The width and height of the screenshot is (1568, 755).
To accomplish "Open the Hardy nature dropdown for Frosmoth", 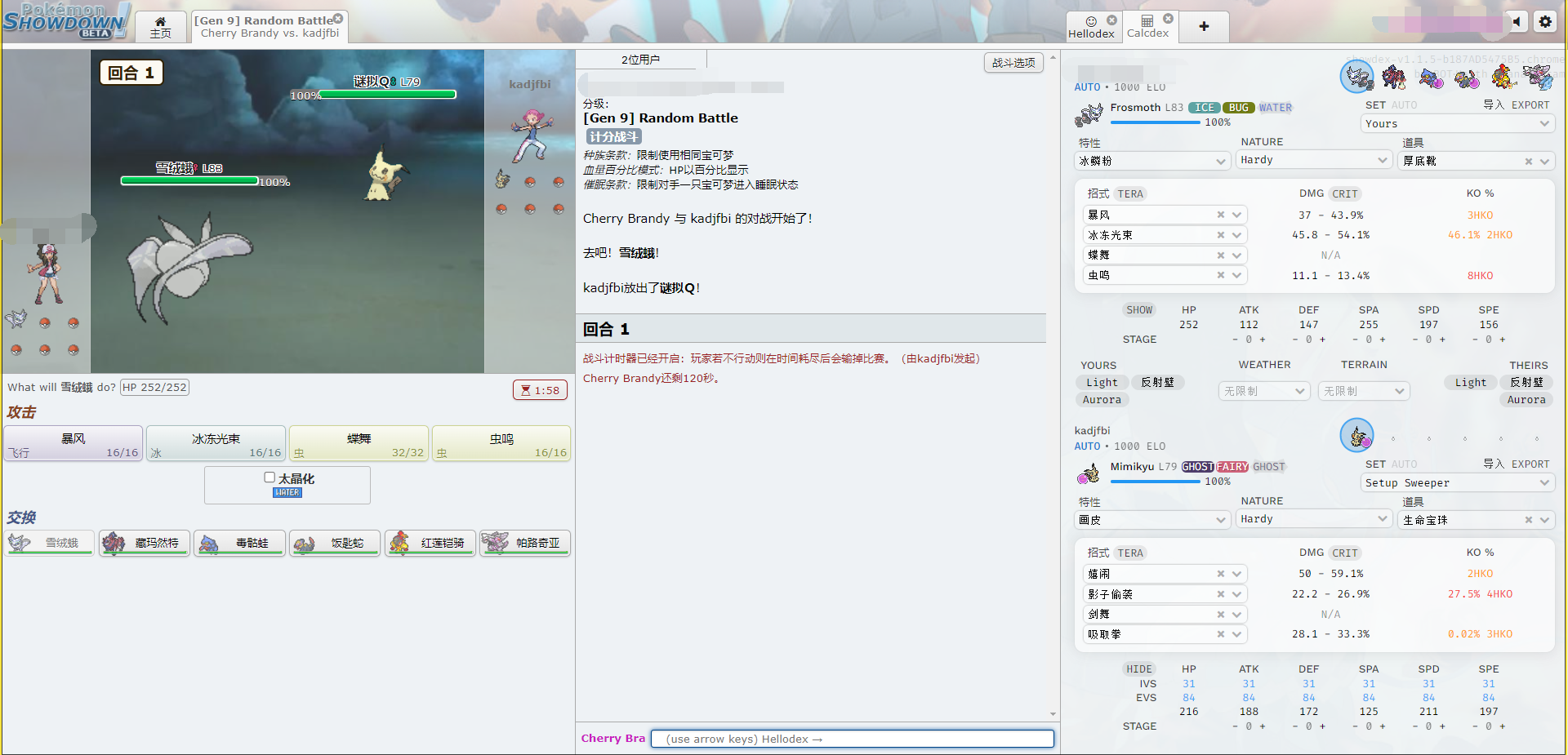I will click(1313, 160).
